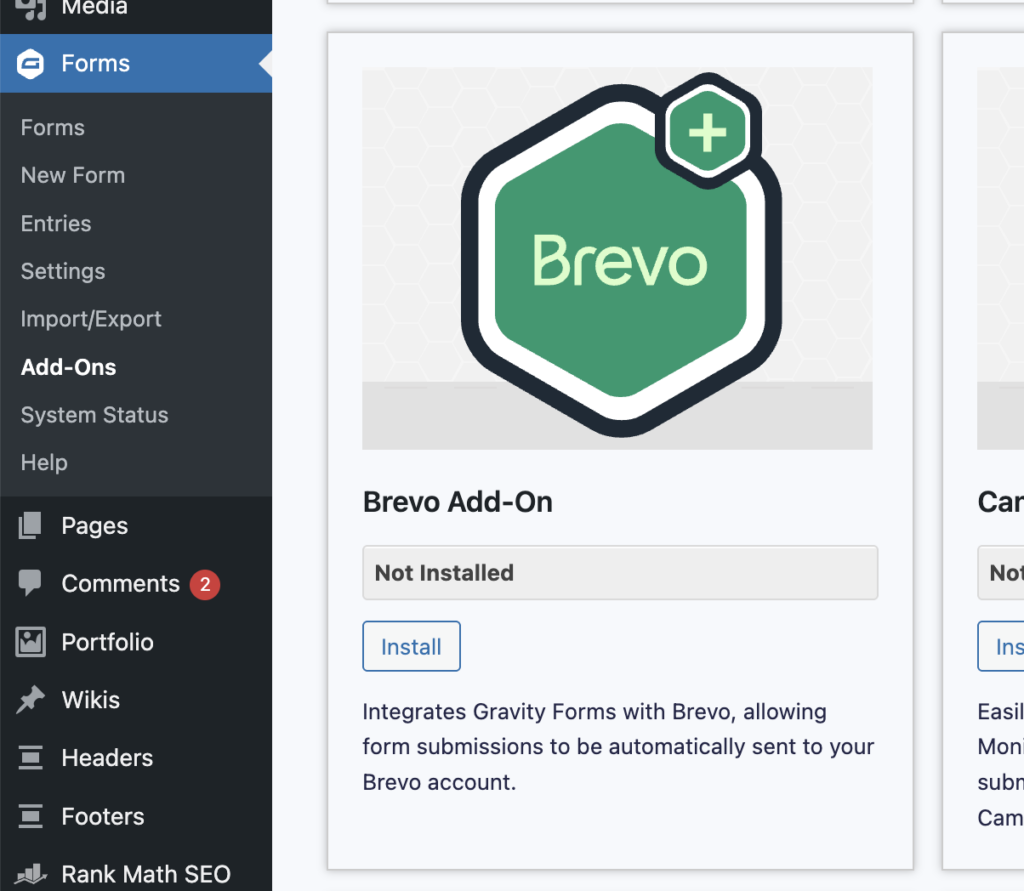Install the Brevo Add-On
1024x891 pixels.
[x=411, y=647]
